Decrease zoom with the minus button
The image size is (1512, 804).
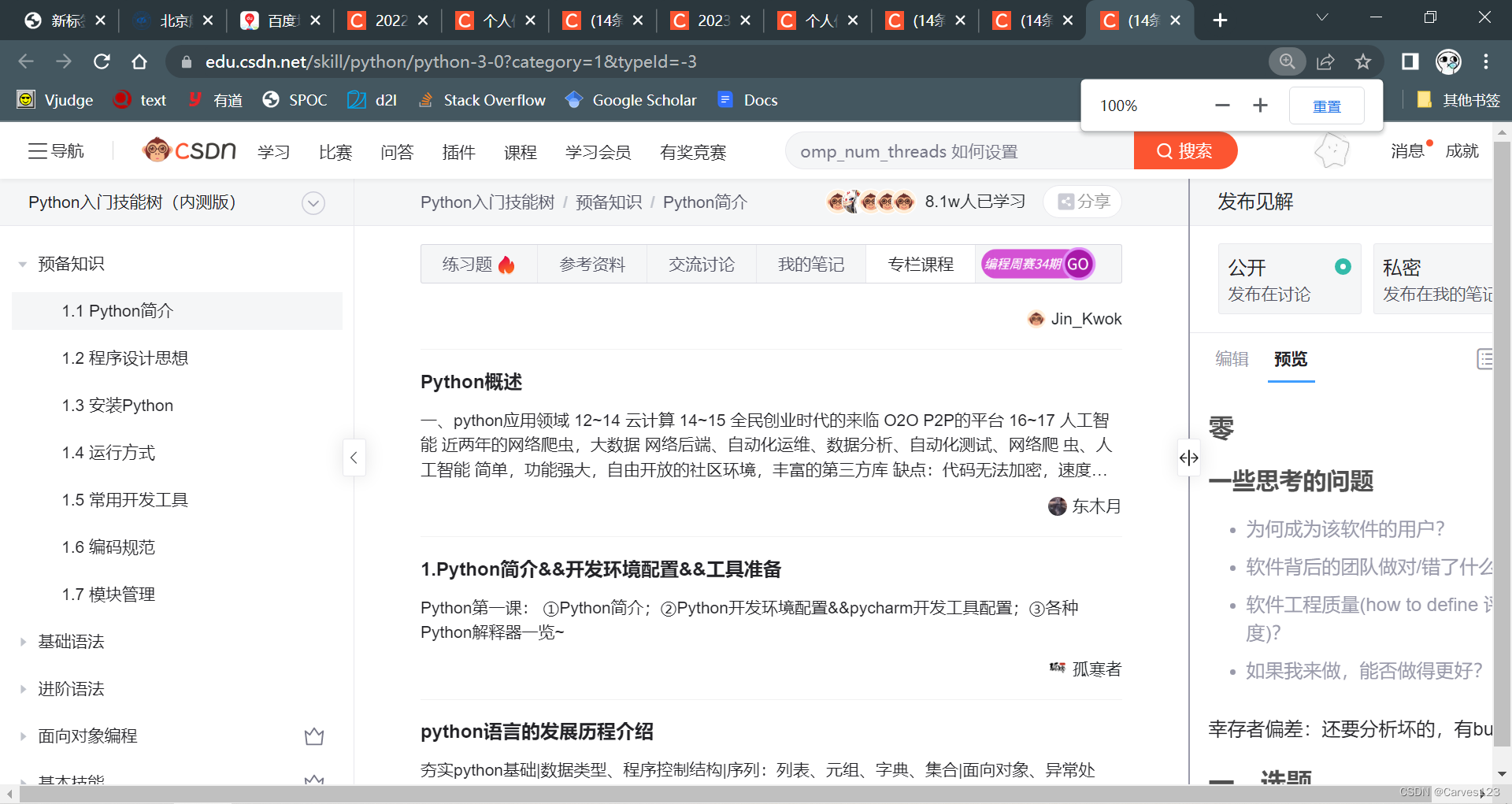[x=1222, y=106]
